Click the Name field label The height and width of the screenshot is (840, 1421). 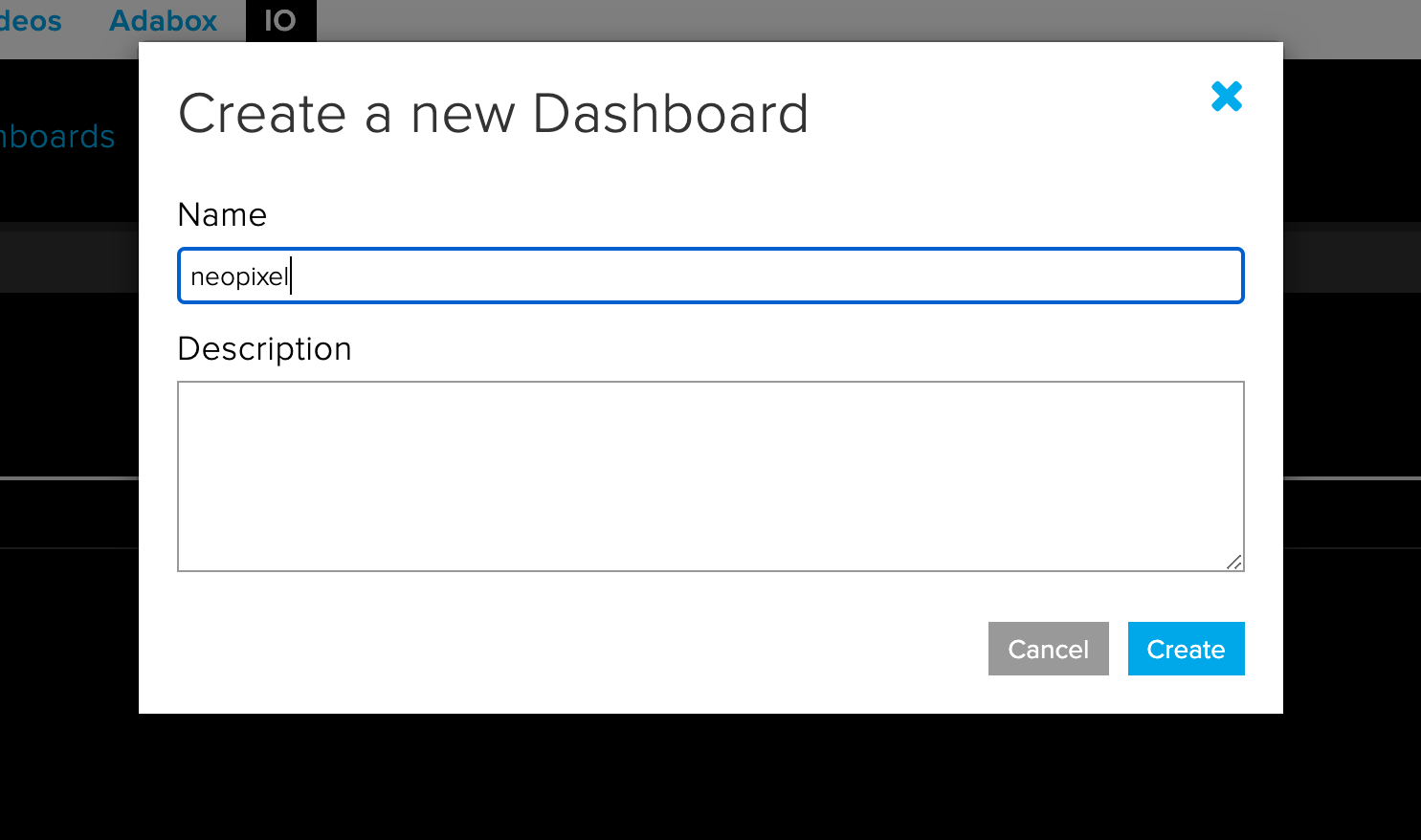(222, 214)
